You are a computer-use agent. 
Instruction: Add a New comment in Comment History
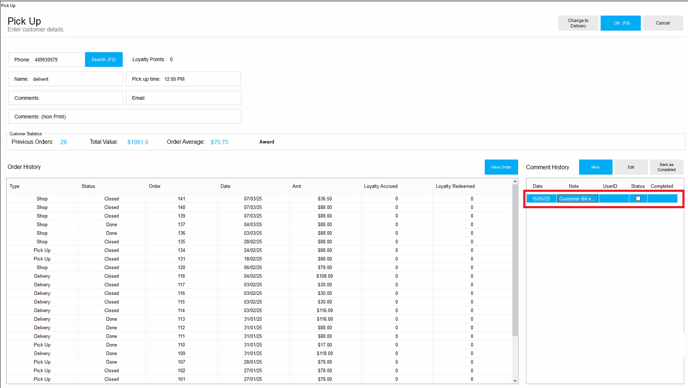[x=595, y=167]
